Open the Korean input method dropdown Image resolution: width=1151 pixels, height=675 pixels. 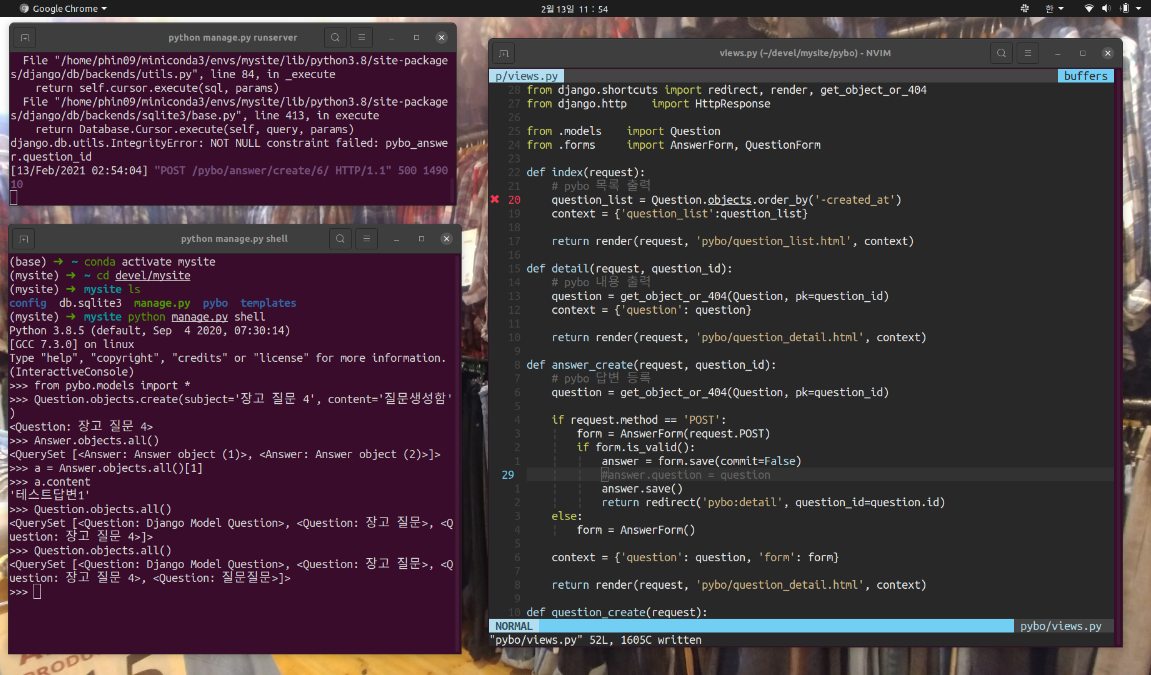coord(1054,8)
